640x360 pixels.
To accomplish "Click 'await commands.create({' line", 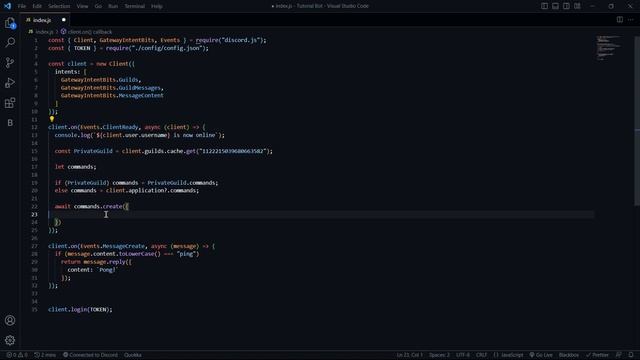I will click(x=92, y=207).
